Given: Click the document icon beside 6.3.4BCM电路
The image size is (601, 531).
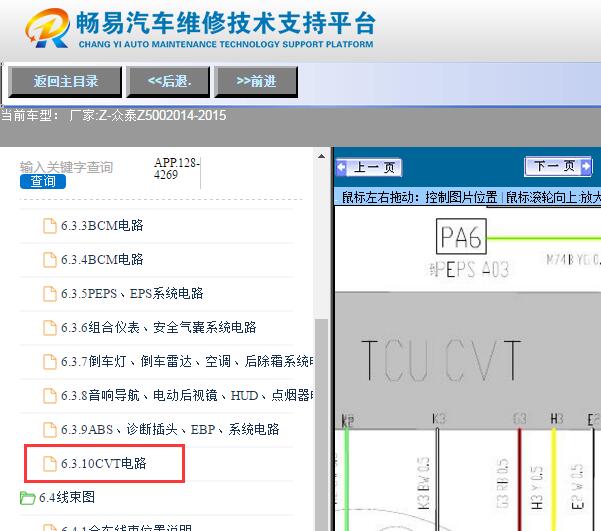Looking at the screenshot, I should (x=49, y=260).
